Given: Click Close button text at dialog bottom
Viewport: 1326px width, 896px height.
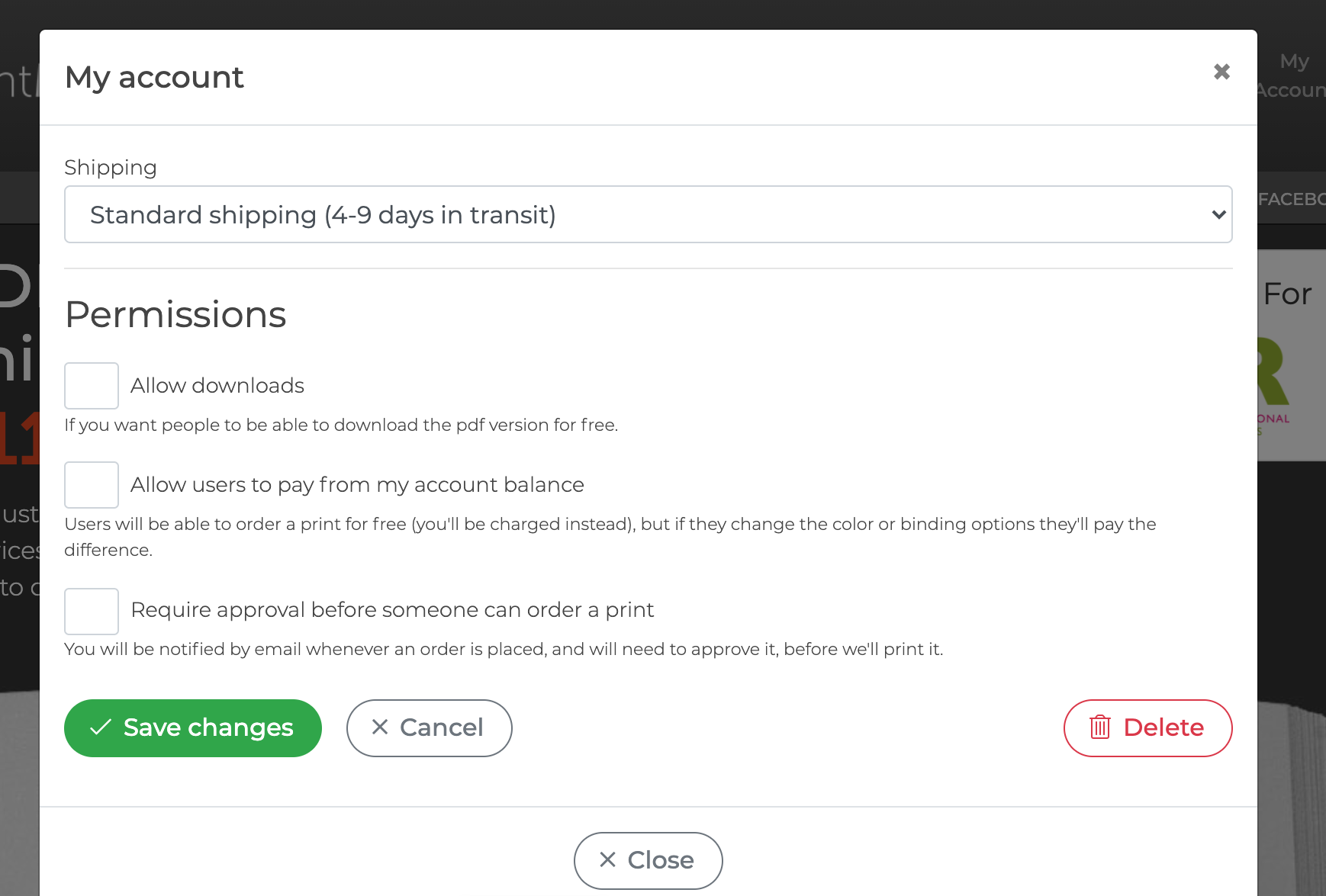Looking at the screenshot, I should tap(661, 860).
